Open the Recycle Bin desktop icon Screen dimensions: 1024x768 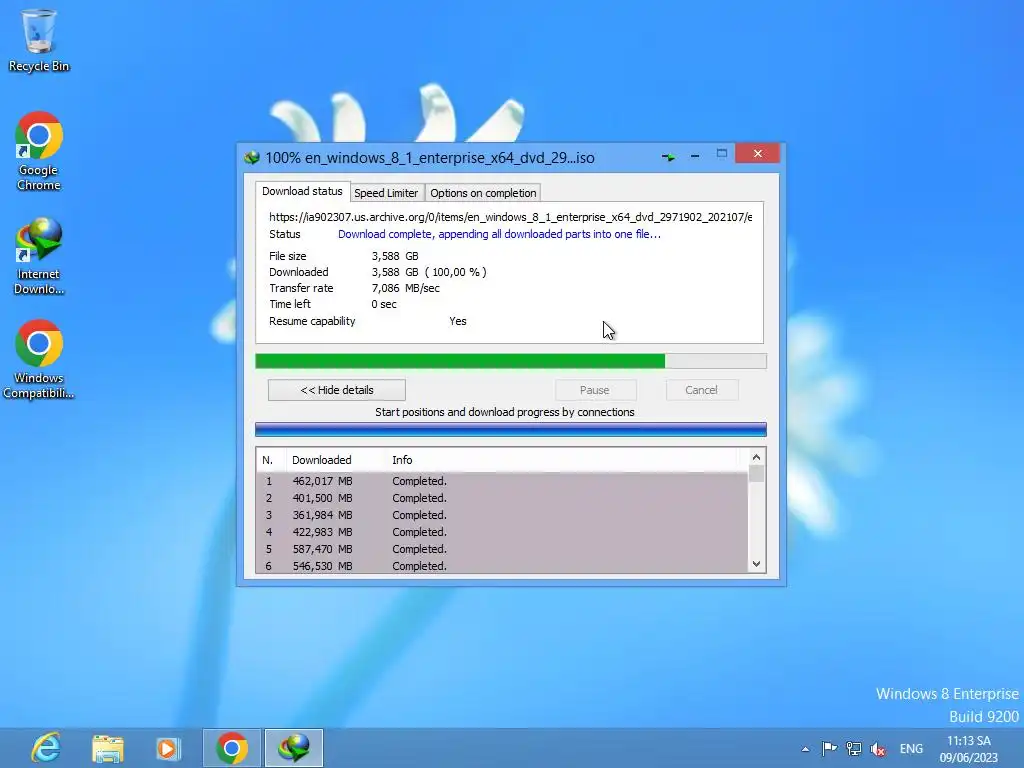click(39, 40)
